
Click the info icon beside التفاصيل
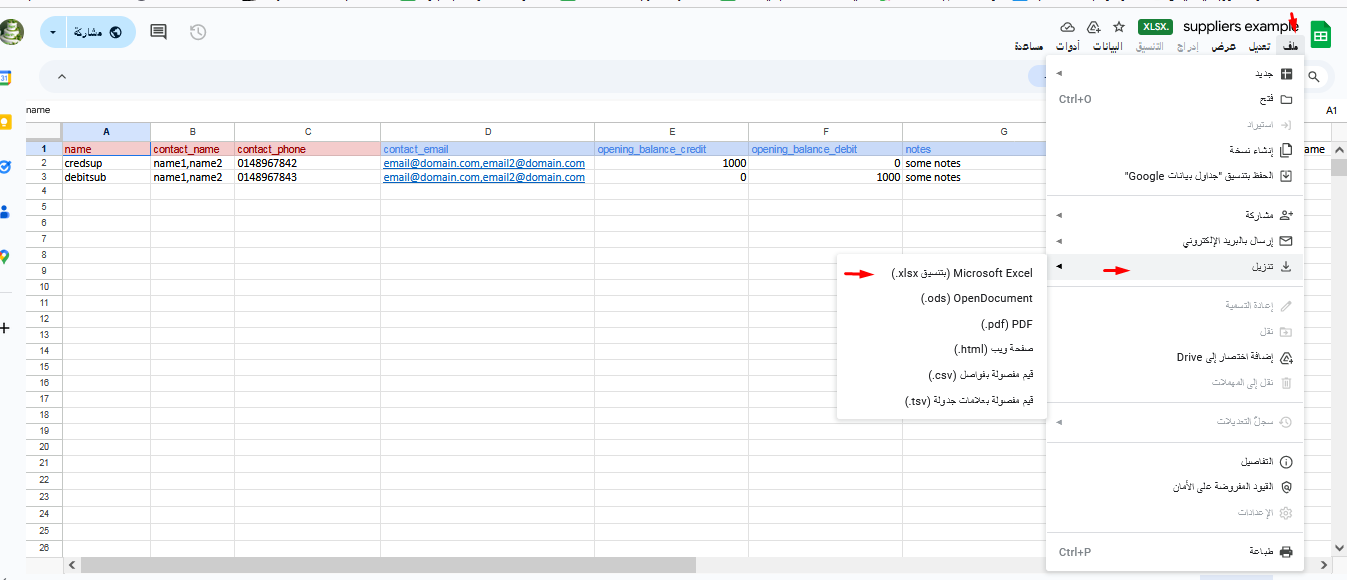tap(1286, 462)
